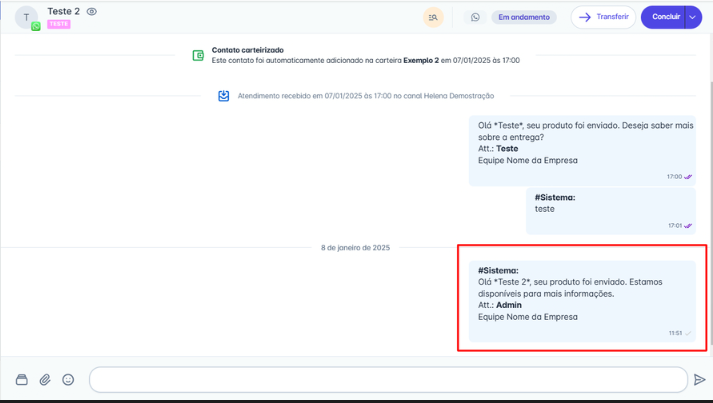Click the pink TESTE tag label

59,24
